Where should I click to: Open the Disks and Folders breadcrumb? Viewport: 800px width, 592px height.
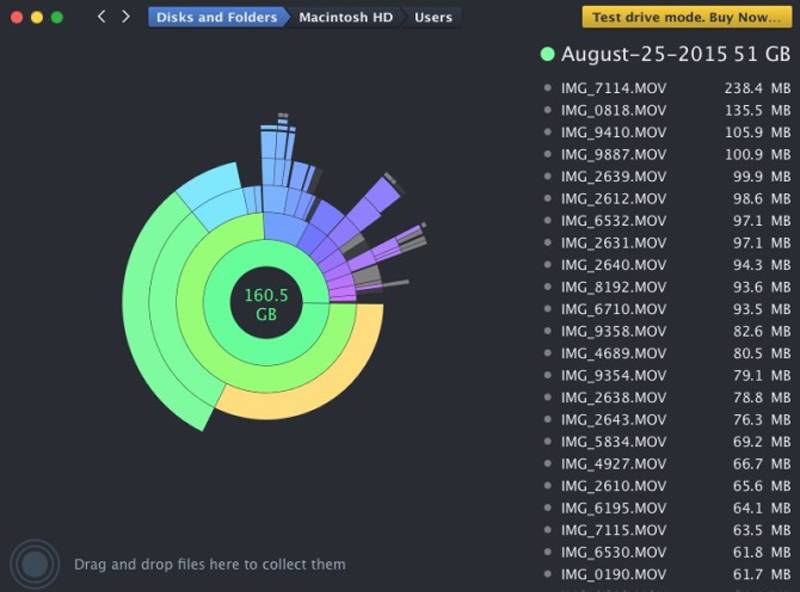(x=217, y=17)
